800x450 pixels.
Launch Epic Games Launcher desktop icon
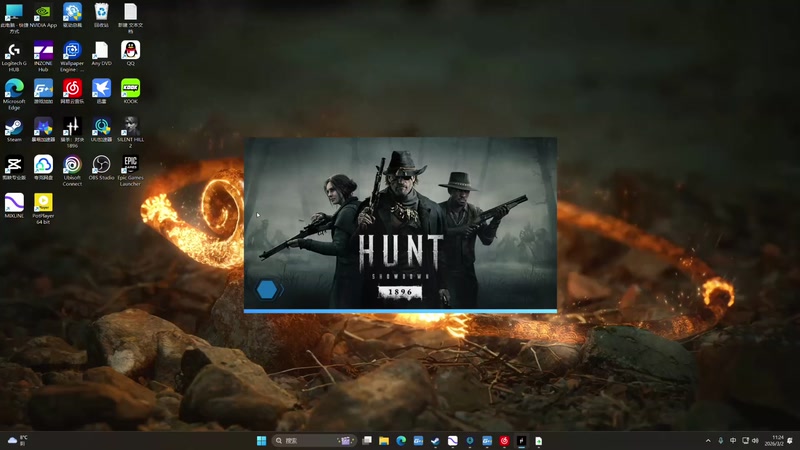coord(131,170)
